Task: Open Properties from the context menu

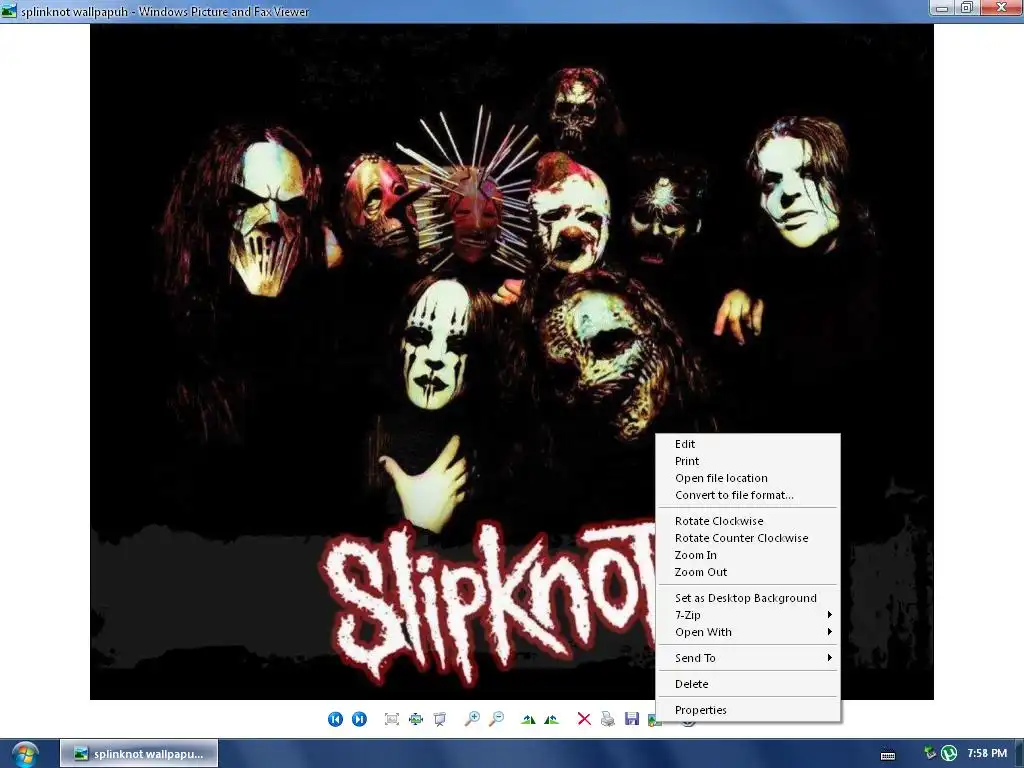Action: click(x=748, y=711)
